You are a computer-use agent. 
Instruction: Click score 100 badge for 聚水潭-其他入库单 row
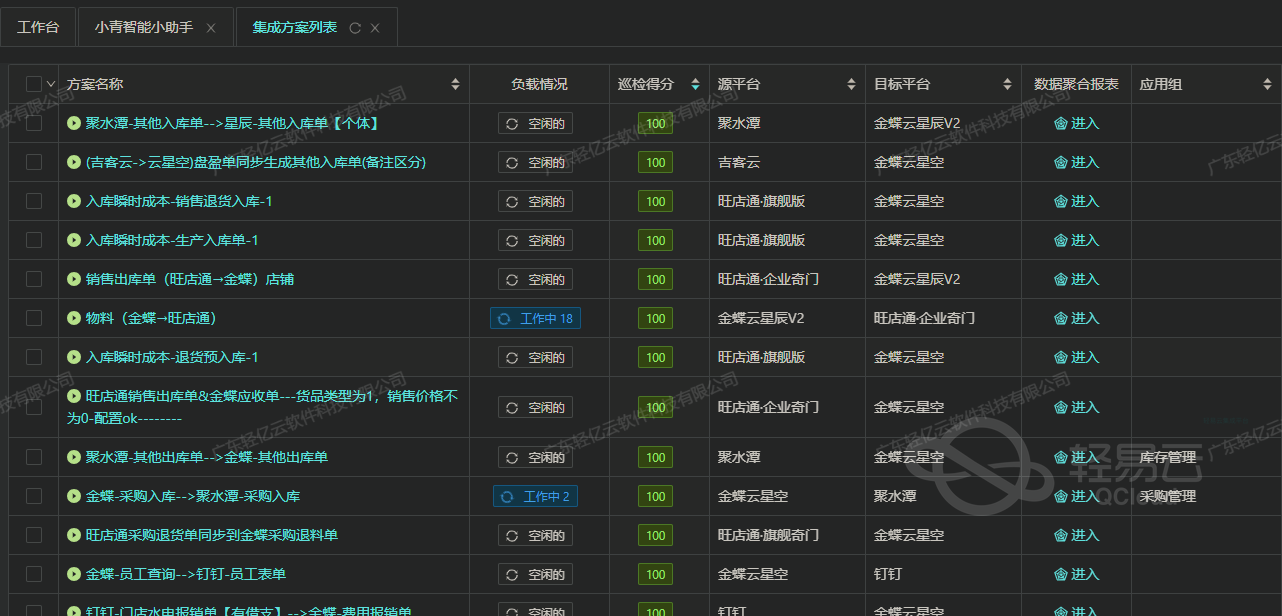656,124
